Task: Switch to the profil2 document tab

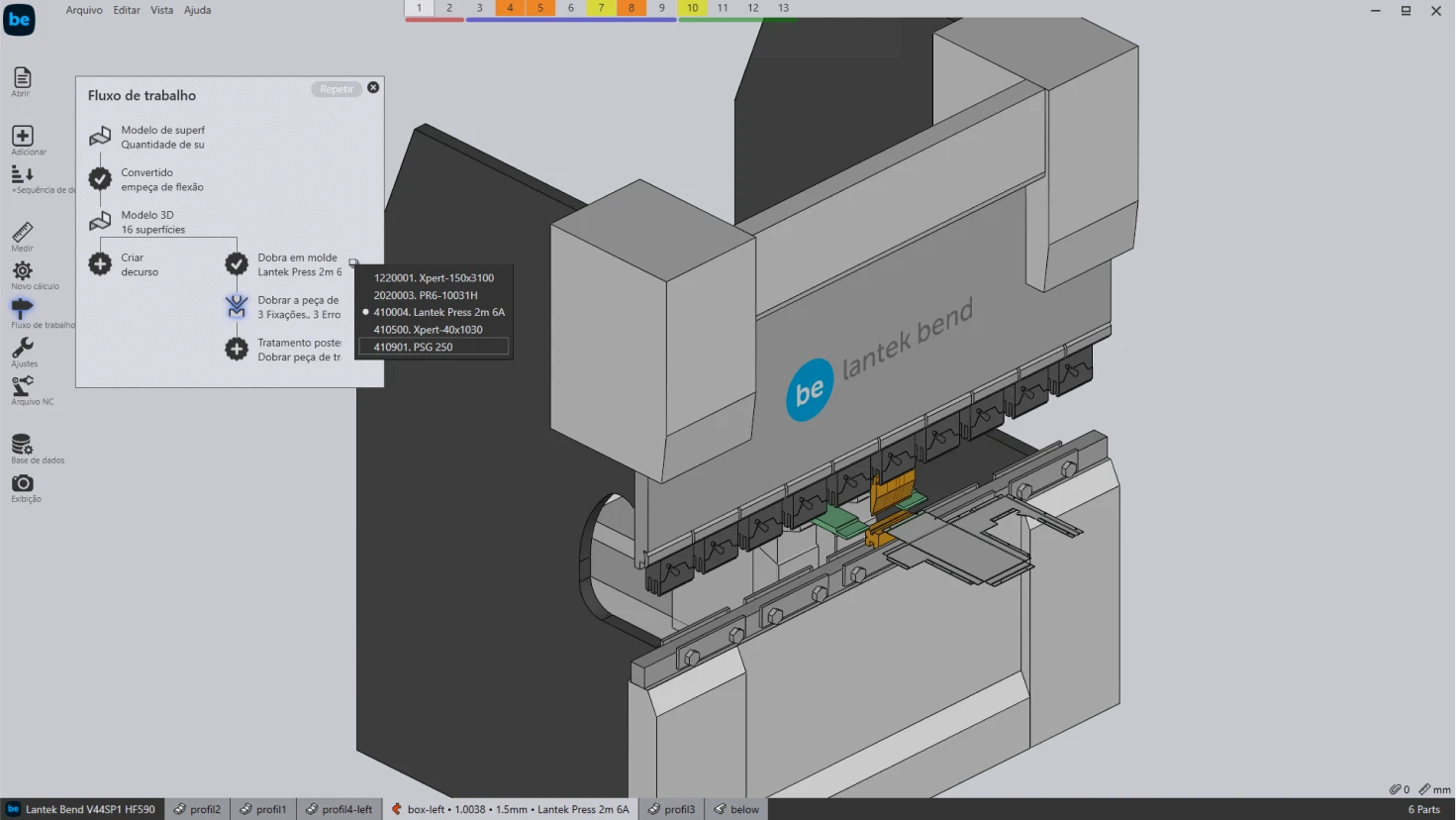Action: [x=197, y=809]
